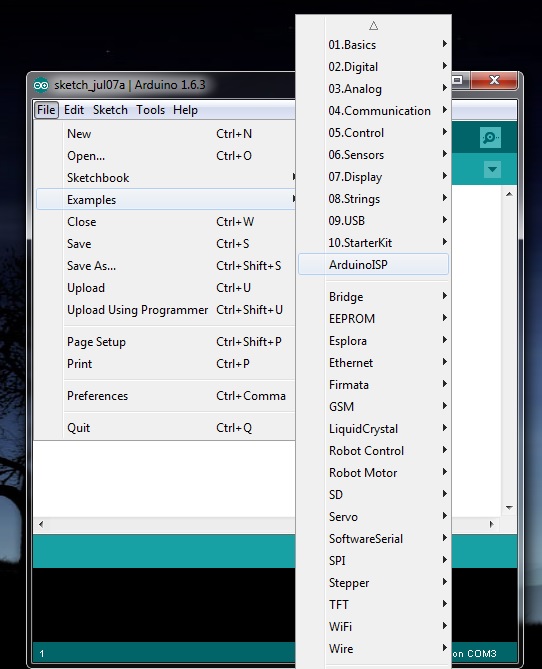Viewport: 542px width, 669px height.
Task: Expand Robot Motor examples
Action: 373,473
